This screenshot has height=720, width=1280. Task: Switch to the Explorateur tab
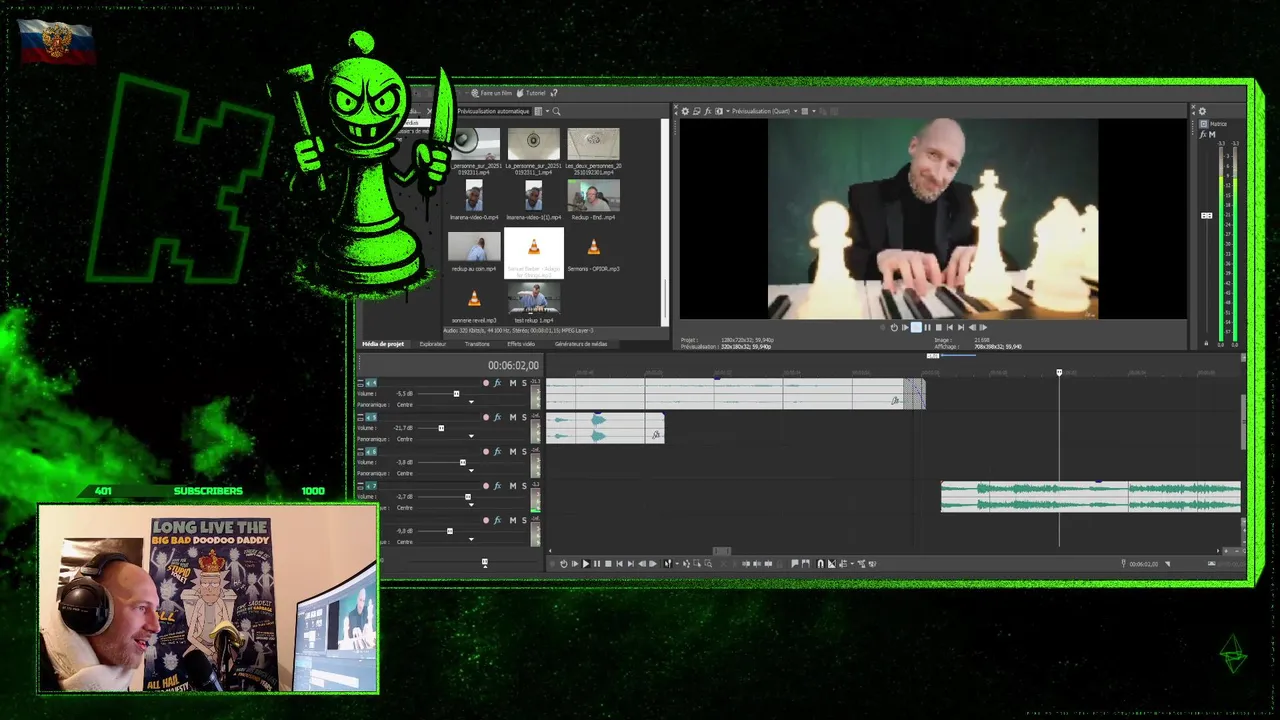pos(433,344)
